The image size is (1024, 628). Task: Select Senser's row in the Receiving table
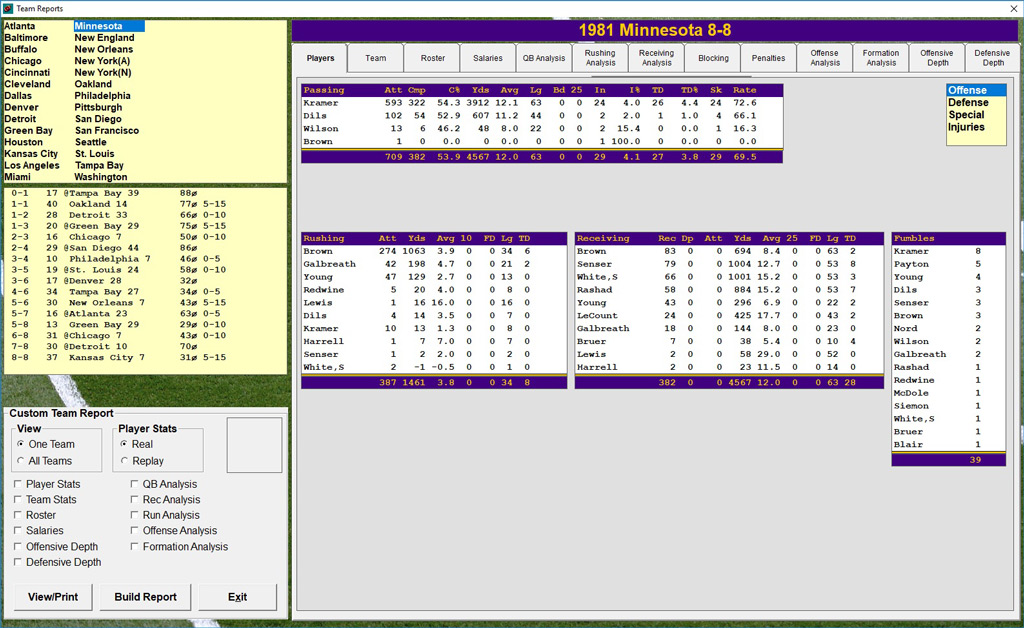tap(729, 264)
